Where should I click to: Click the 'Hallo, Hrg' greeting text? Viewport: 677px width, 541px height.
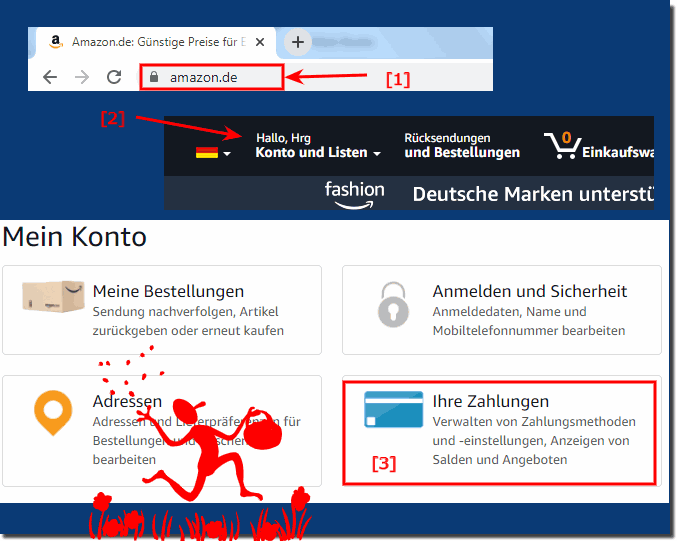pos(283,138)
